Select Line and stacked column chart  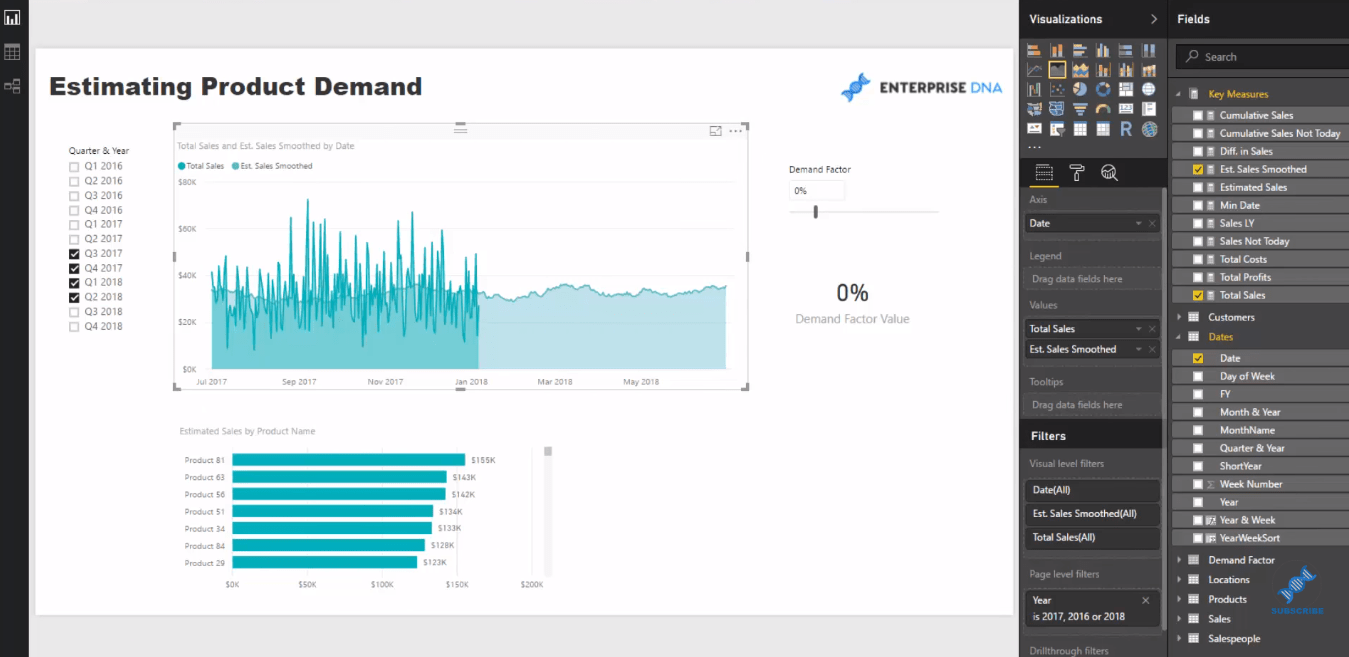coord(1103,70)
